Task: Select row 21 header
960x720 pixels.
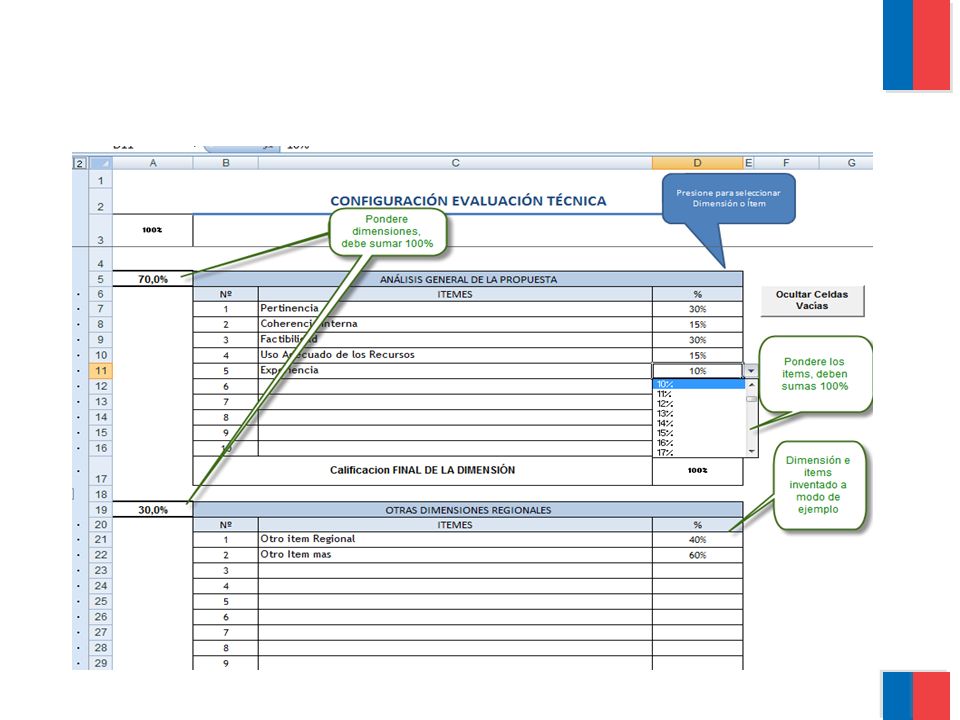Action: coord(101,539)
